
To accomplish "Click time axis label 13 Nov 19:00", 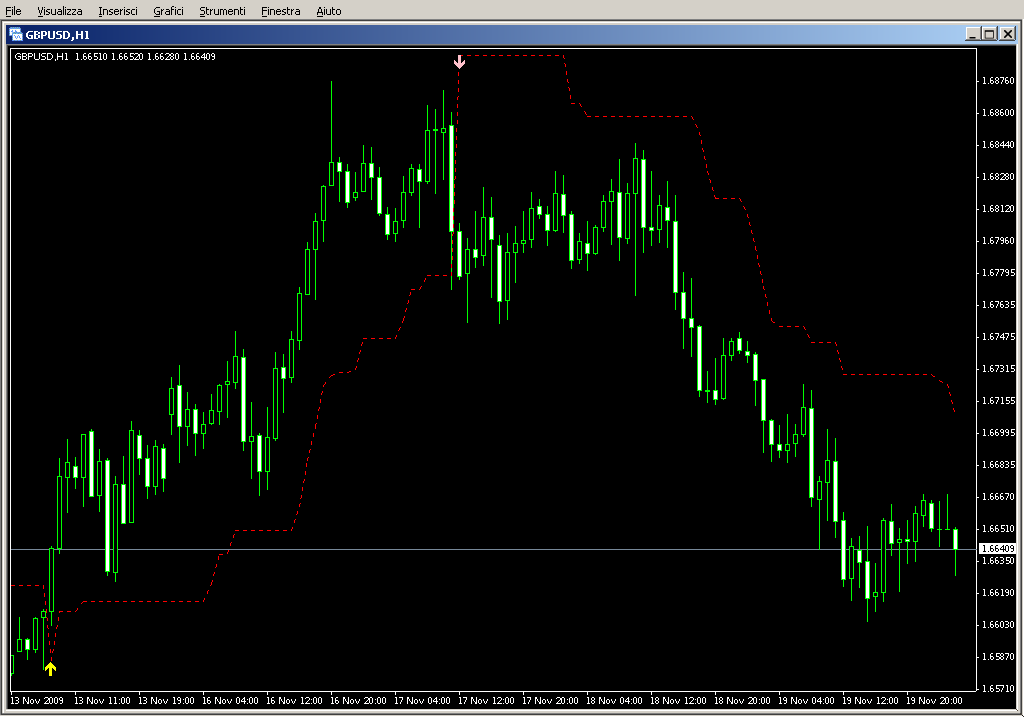I will pos(166,701).
